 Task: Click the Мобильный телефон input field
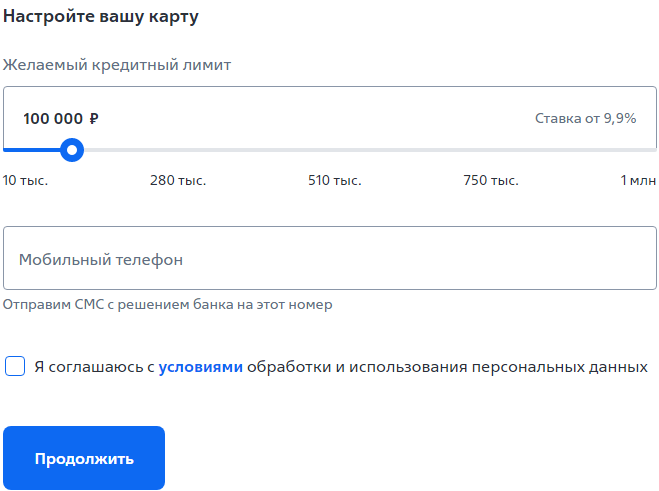(330, 258)
